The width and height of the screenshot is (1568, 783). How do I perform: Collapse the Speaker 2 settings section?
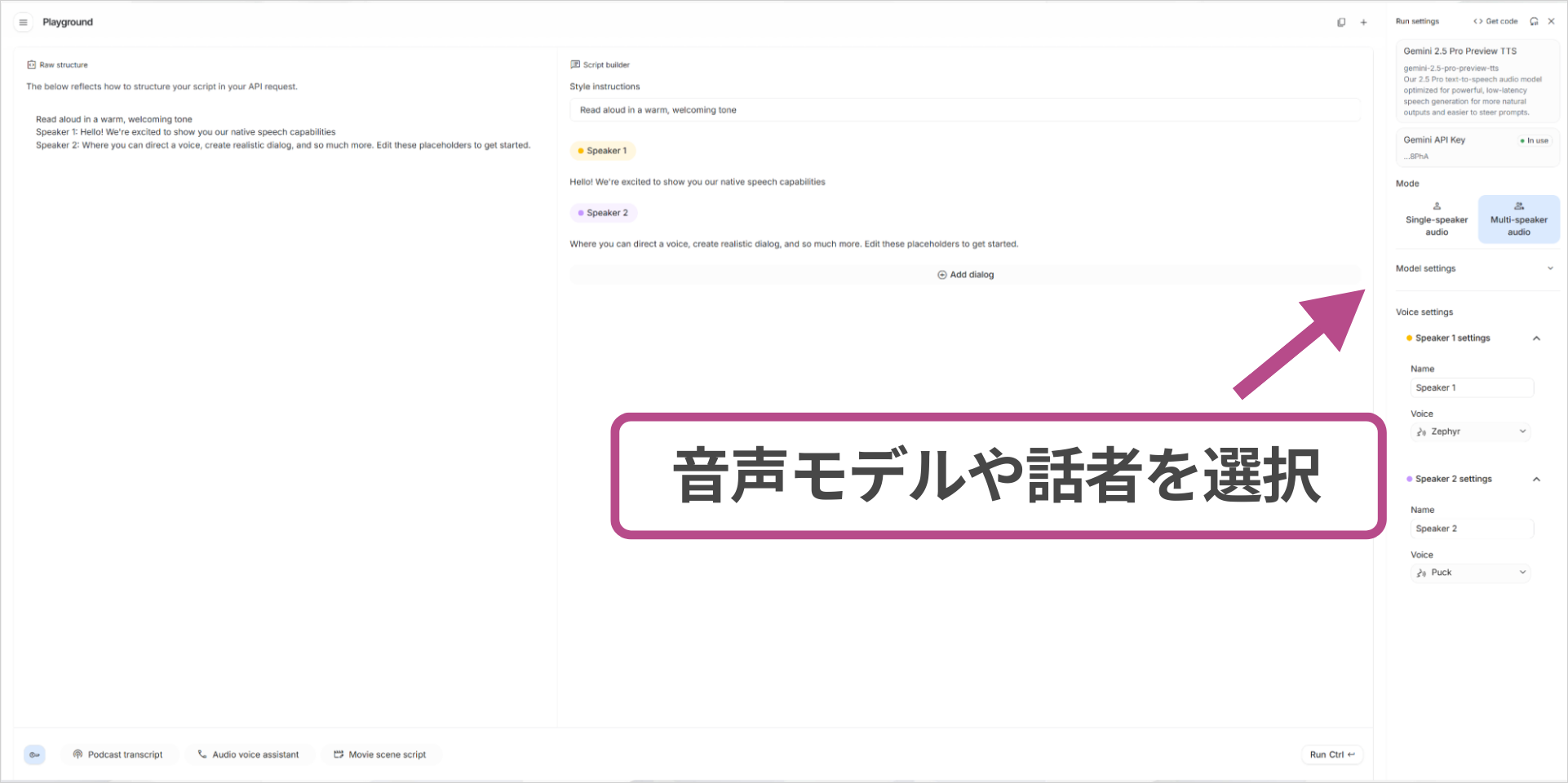click(1538, 479)
